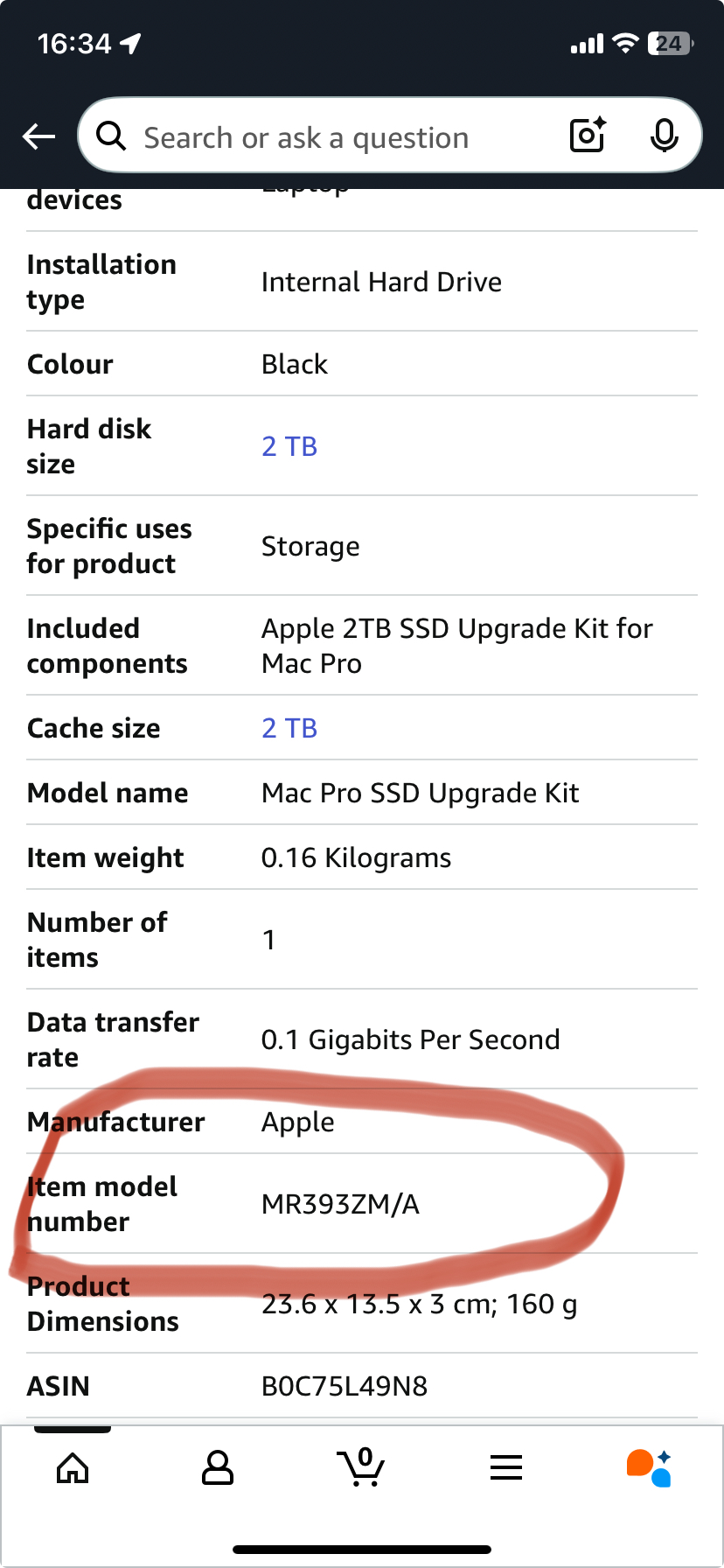Open the account profile tab
Screen dimensions: 724x1568
click(217, 1467)
